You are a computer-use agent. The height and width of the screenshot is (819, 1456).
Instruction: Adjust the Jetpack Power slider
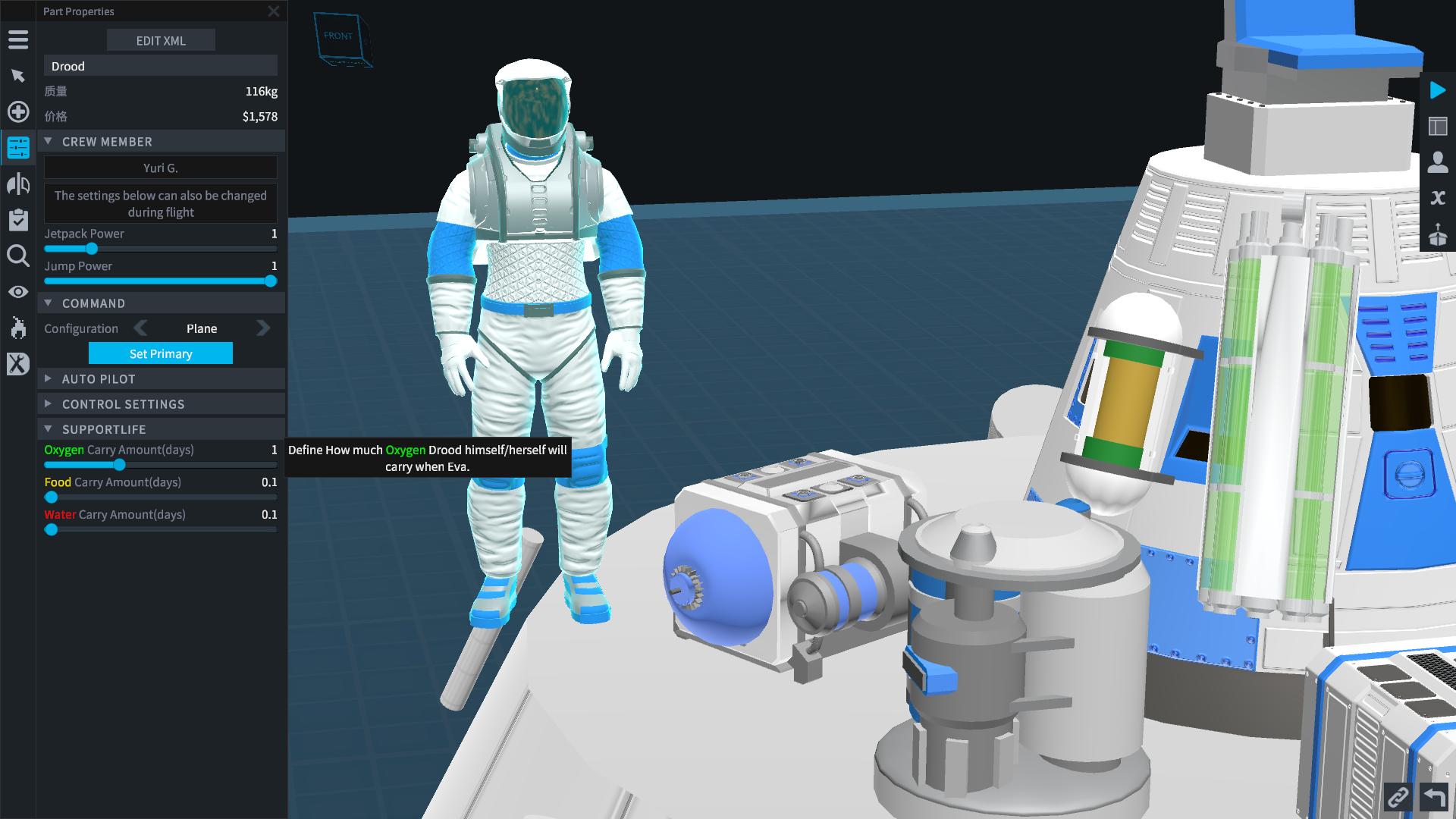click(x=161, y=249)
